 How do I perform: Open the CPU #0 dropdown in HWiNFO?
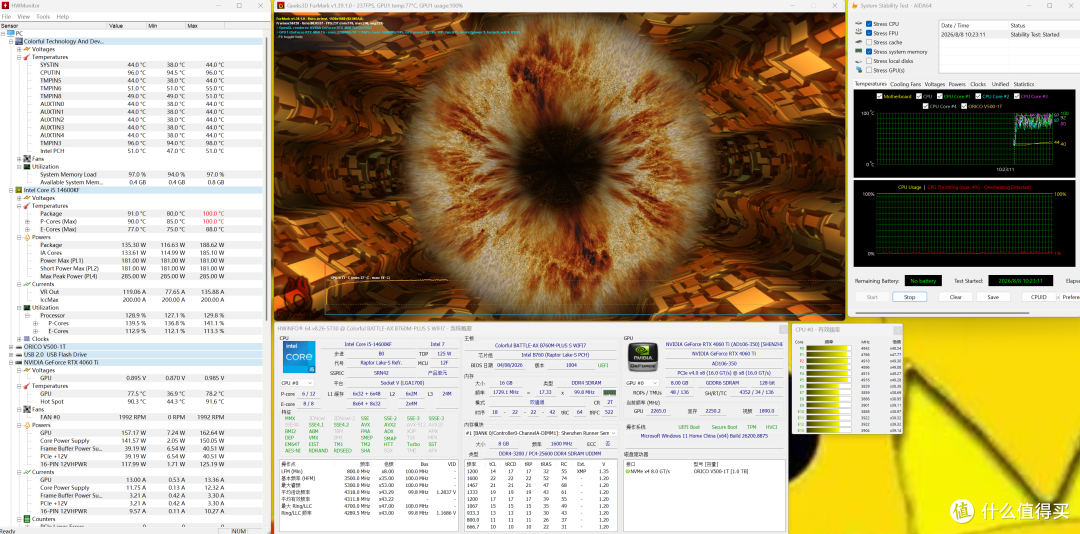[298, 383]
